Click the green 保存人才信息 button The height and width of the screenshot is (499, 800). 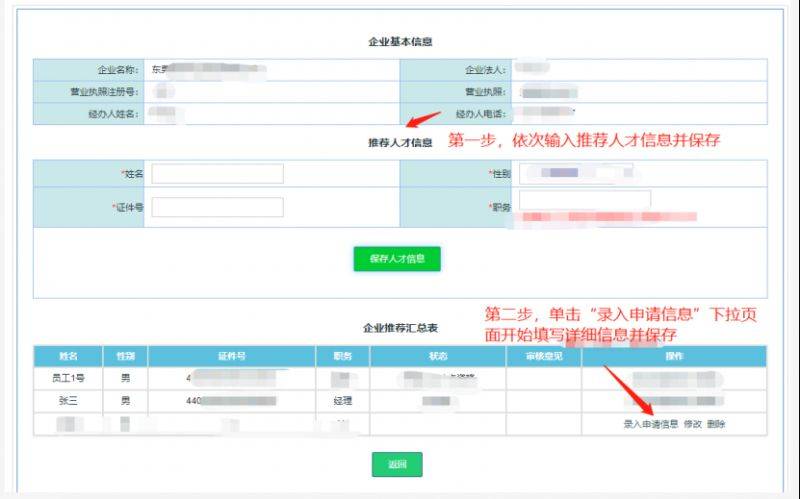[x=397, y=259]
